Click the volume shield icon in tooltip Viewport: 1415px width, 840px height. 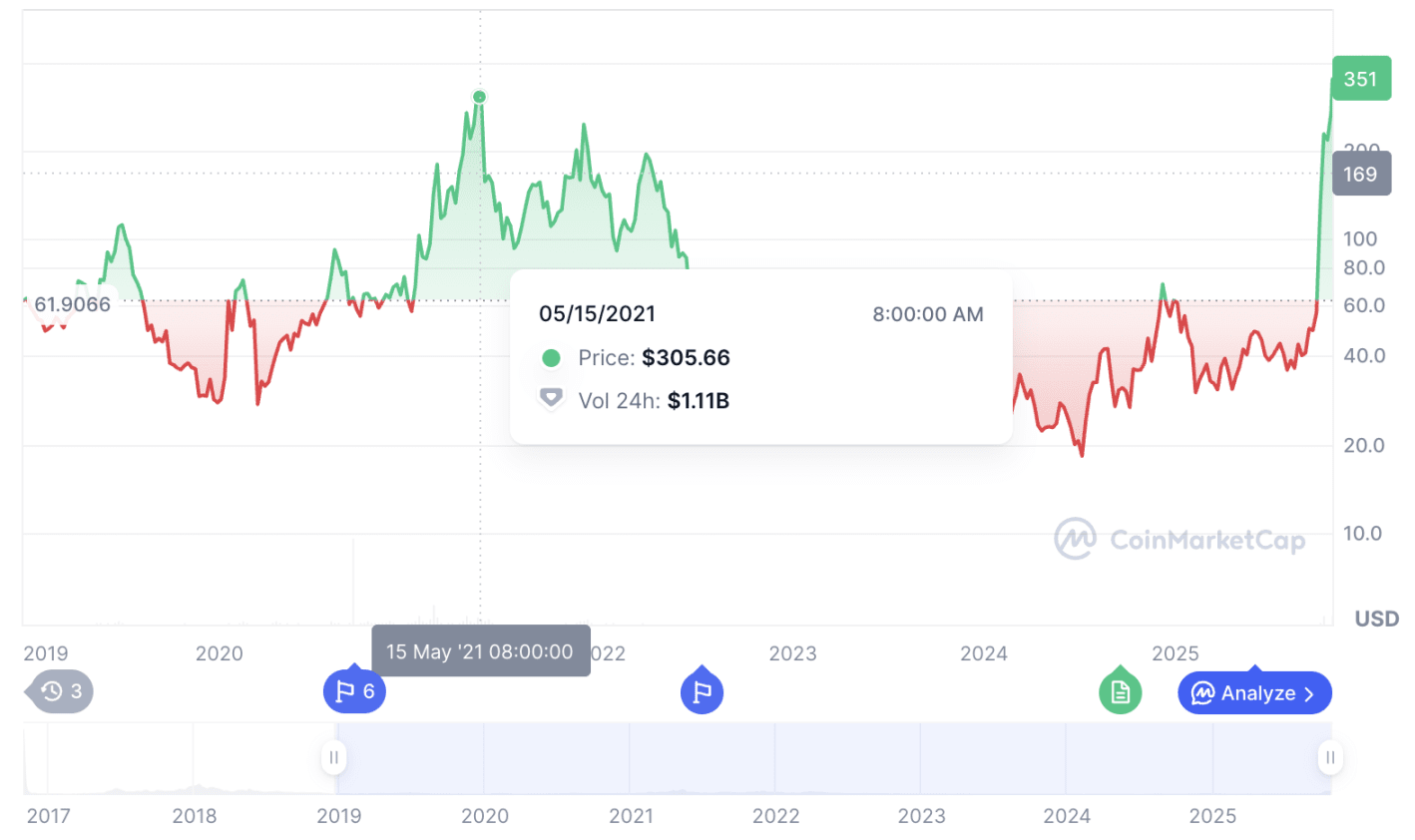pos(551,400)
